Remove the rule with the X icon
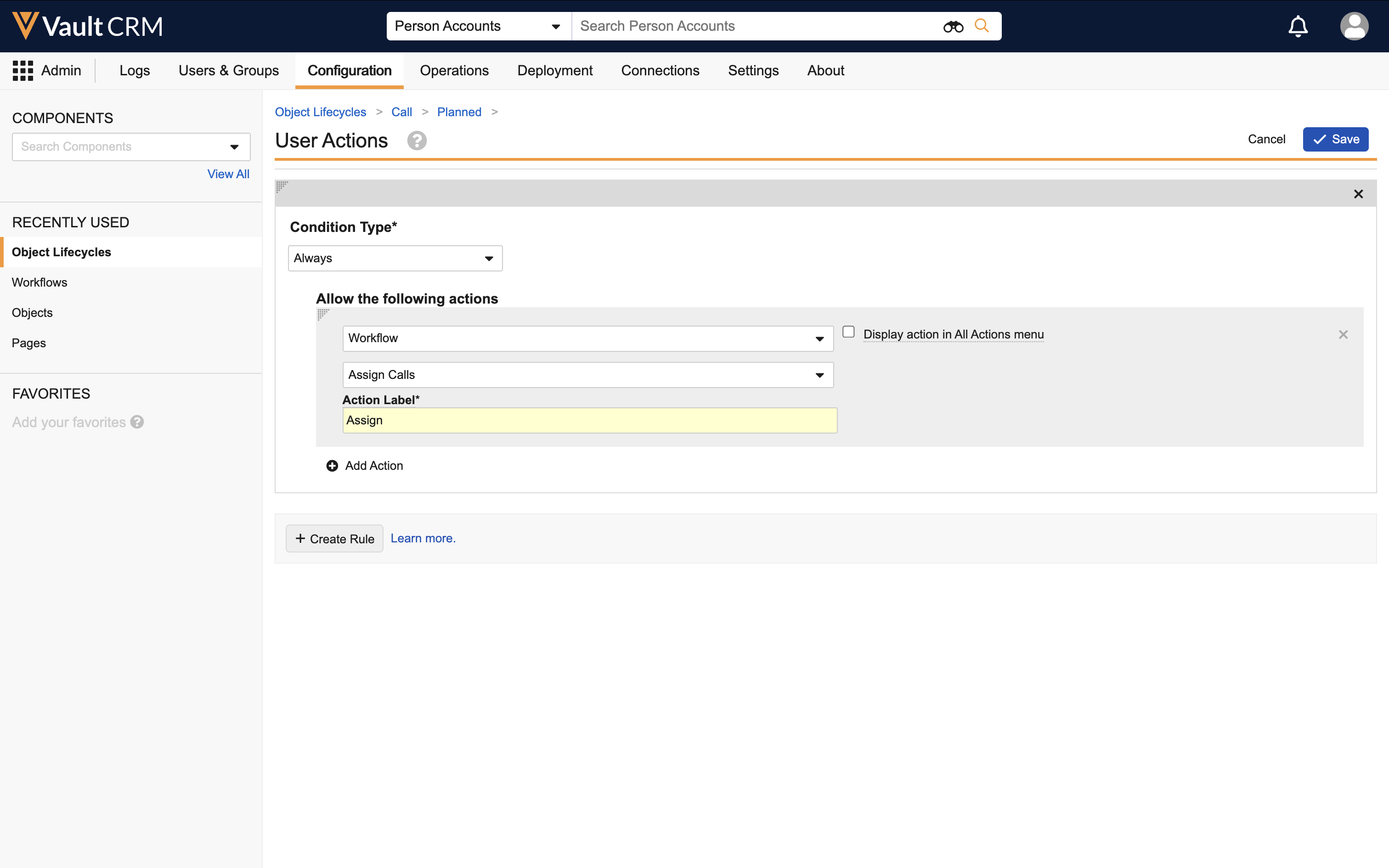Image resolution: width=1389 pixels, height=868 pixels. [x=1358, y=194]
